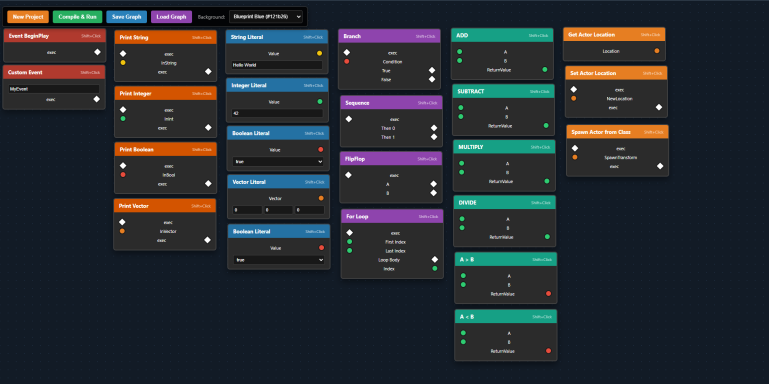Click the yellow InString pin on Print String
The image size is (769, 384).
pyautogui.click(x=123, y=63)
